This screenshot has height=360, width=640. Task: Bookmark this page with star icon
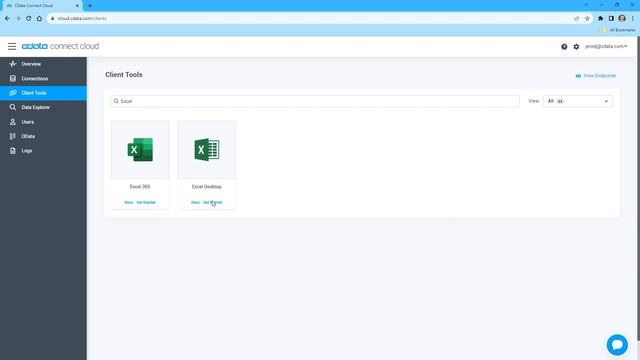[587, 18]
